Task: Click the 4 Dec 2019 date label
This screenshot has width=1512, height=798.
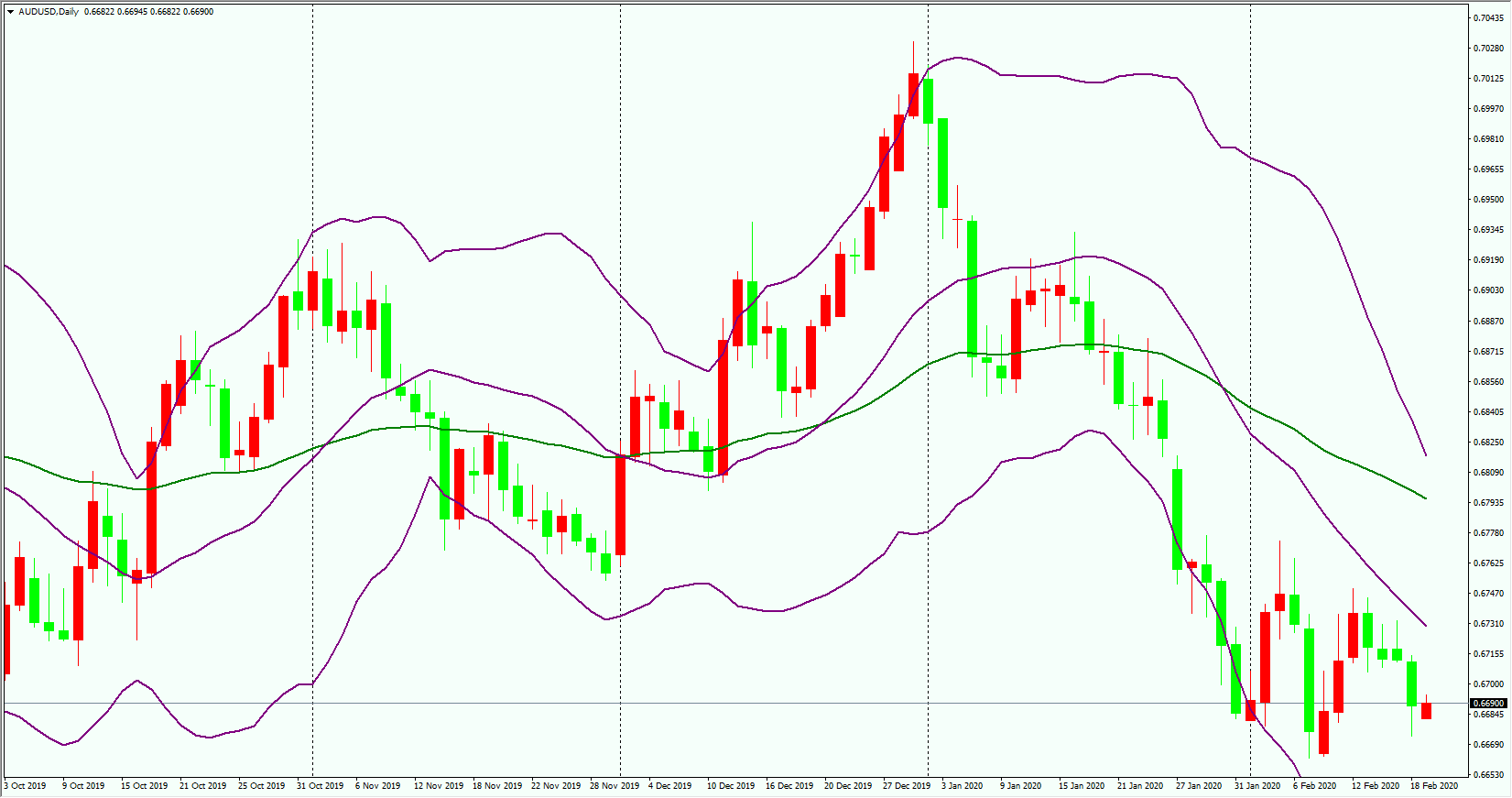Action: [x=669, y=785]
